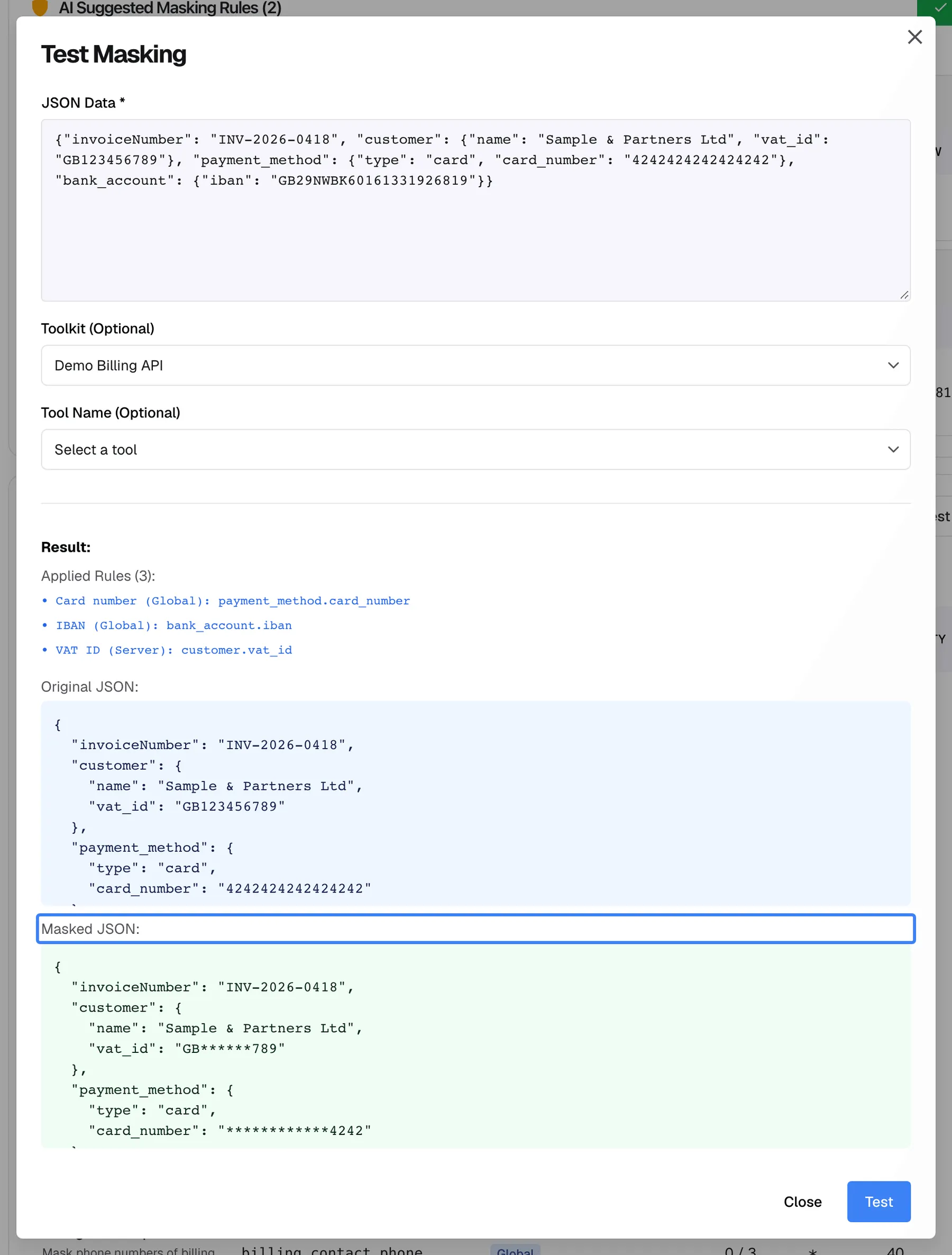Click the Test Masking dialog title
The width and height of the screenshot is (952, 1255).
click(113, 54)
